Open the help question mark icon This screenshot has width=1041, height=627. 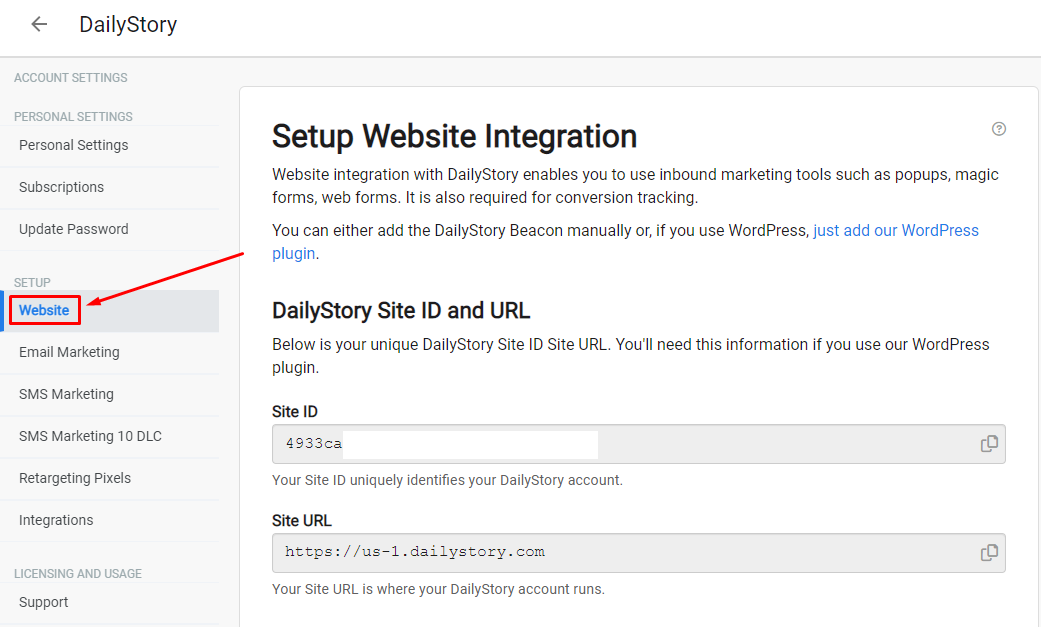[x=999, y=129]
